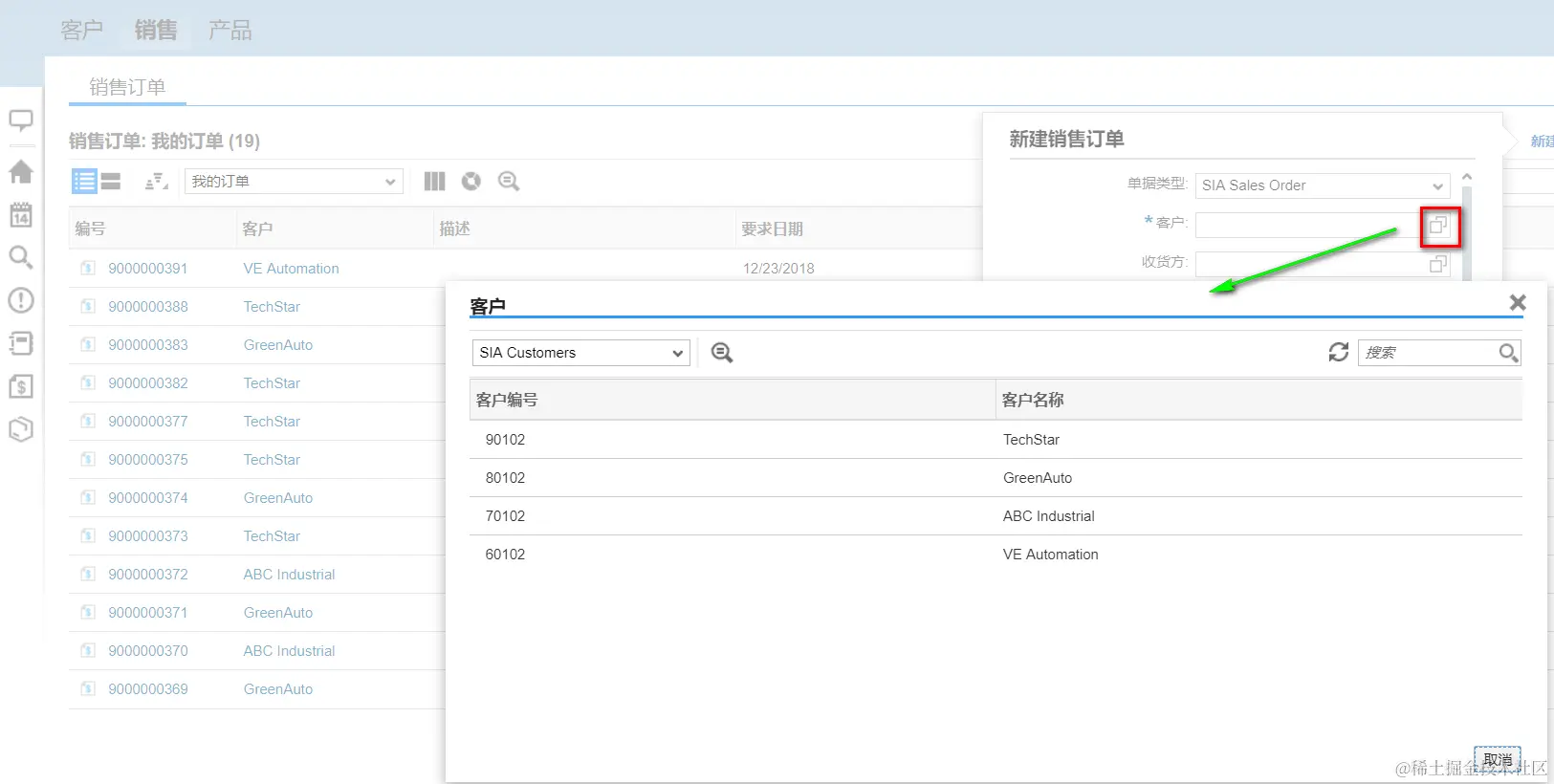Open order link 9000000373
This screenshot has width=1554, height=784.
[x=148, y=536]
